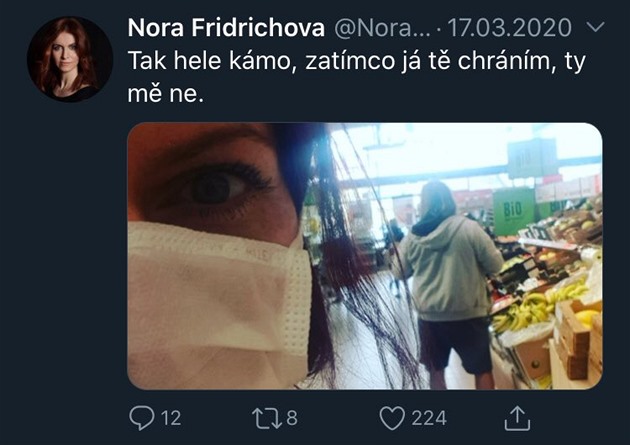Click the bananas in the produce display

536,307
